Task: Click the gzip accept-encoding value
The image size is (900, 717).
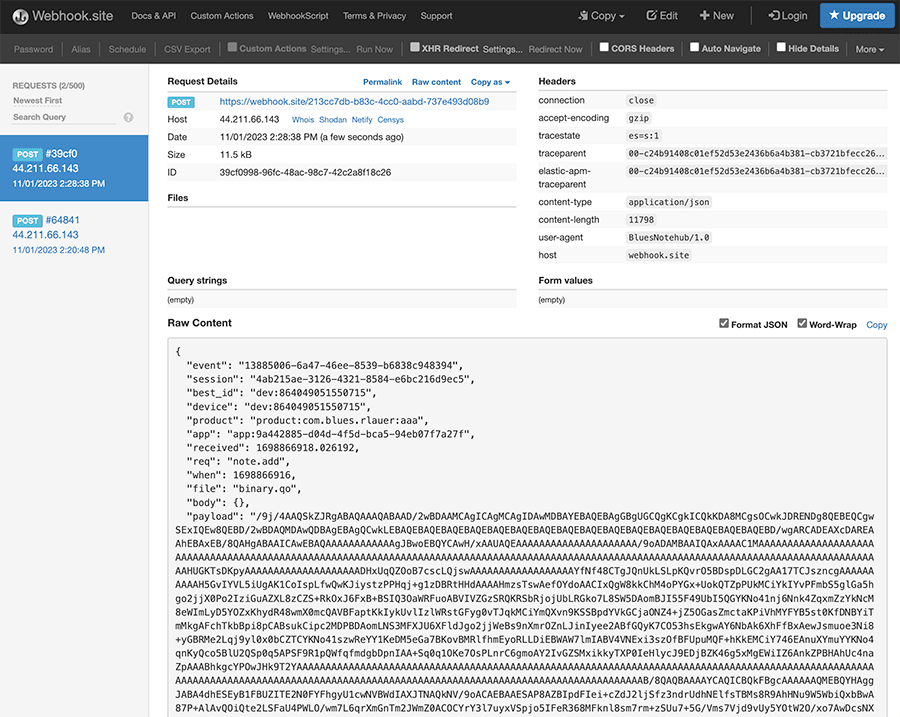Action: click(639, 118)
